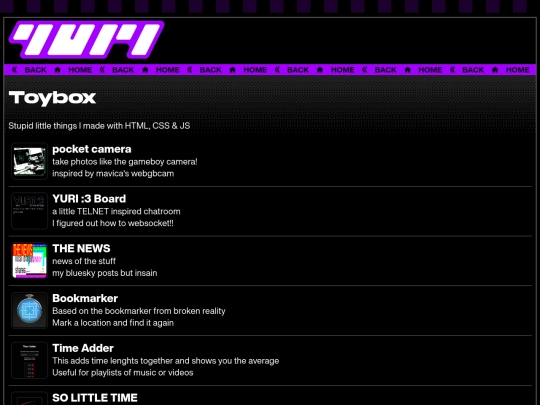This screenshot has height=405, width=540.
Task: Click text 'Useful for playlists of music or videos'
Action: [x=123, y=373]
